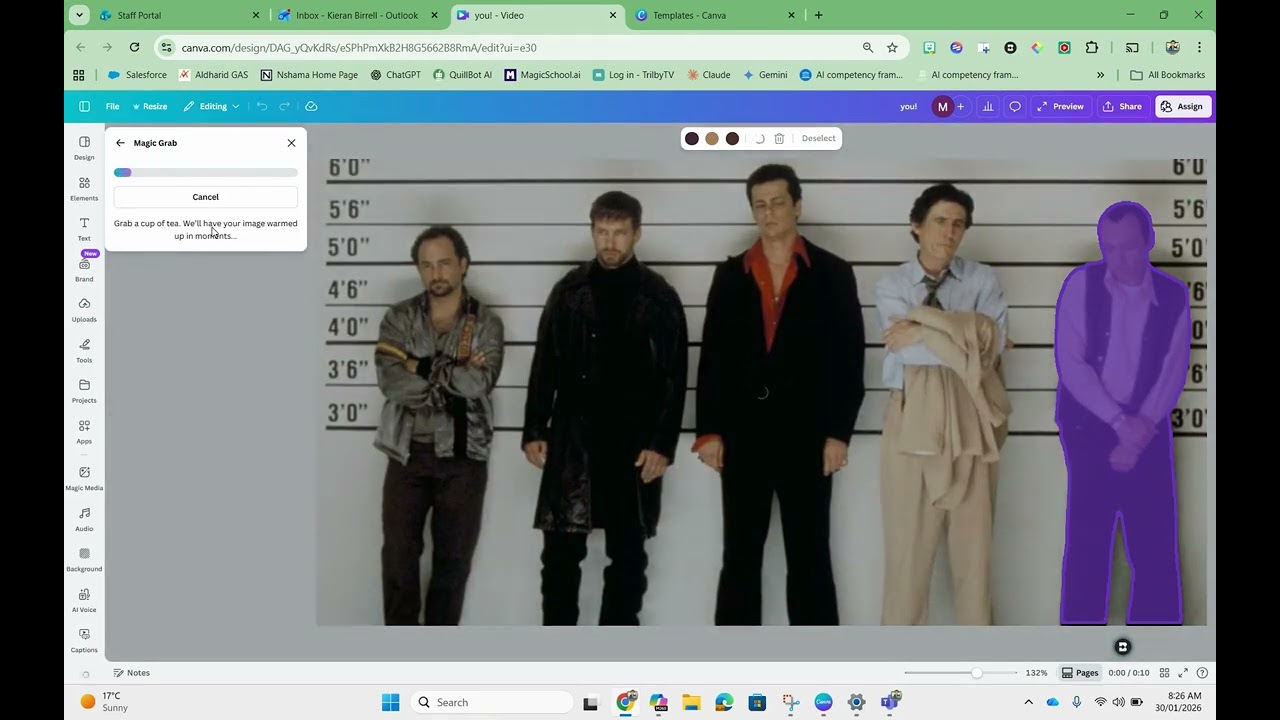This screenshot has height=720, width=1280.
Task: Click the Preview button
Action: click(x=1060, y=106)
